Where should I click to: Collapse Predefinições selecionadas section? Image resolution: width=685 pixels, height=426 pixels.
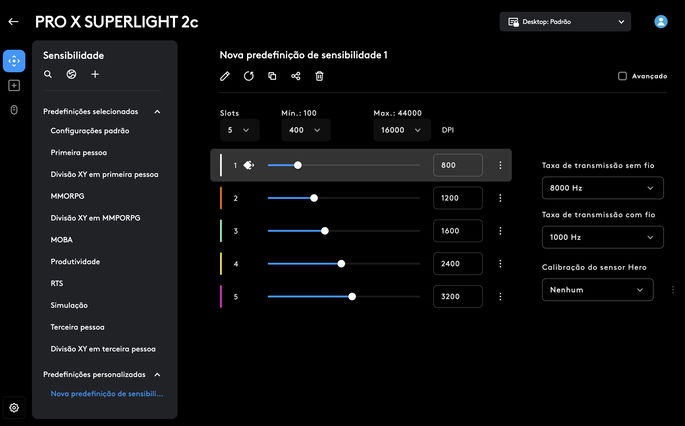(x=157, y=112)
